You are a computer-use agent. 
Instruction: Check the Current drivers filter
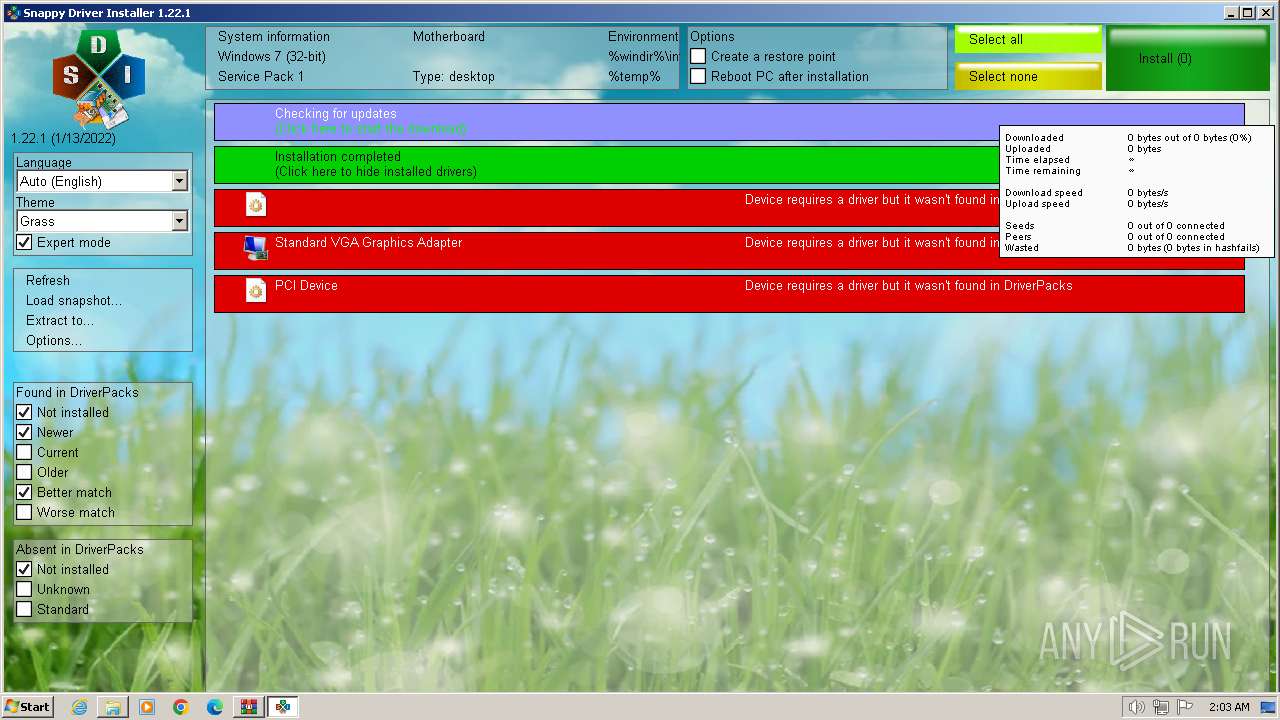point(24,453)
